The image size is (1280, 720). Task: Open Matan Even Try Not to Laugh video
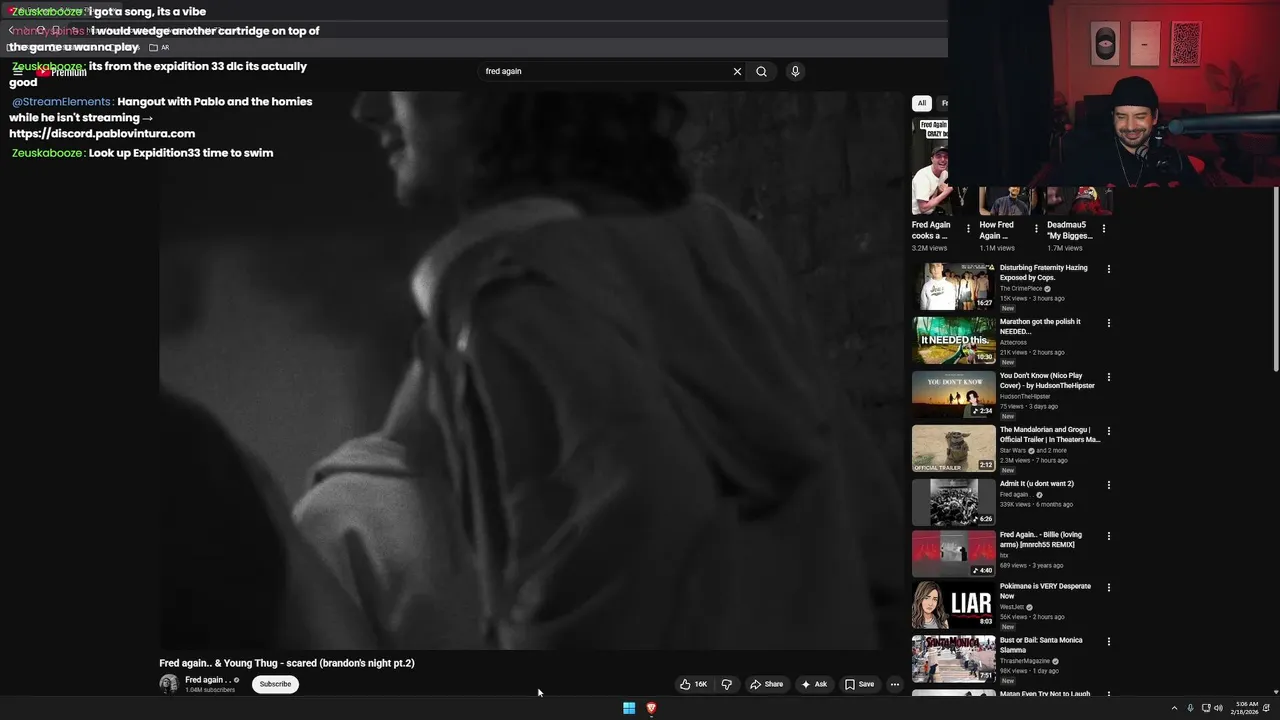(1045, 694)
